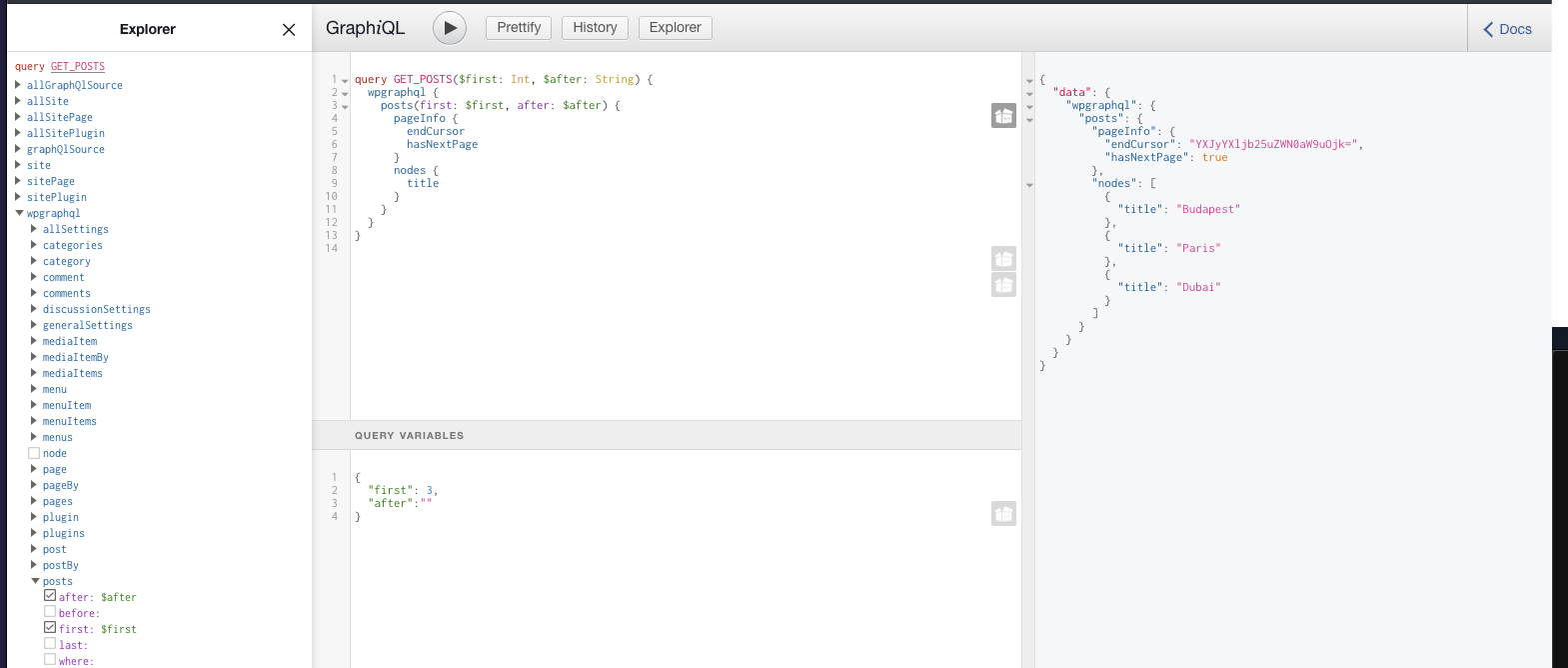
Task: Edit the GET_POSTS query name field
Action: tap(78, 67)
